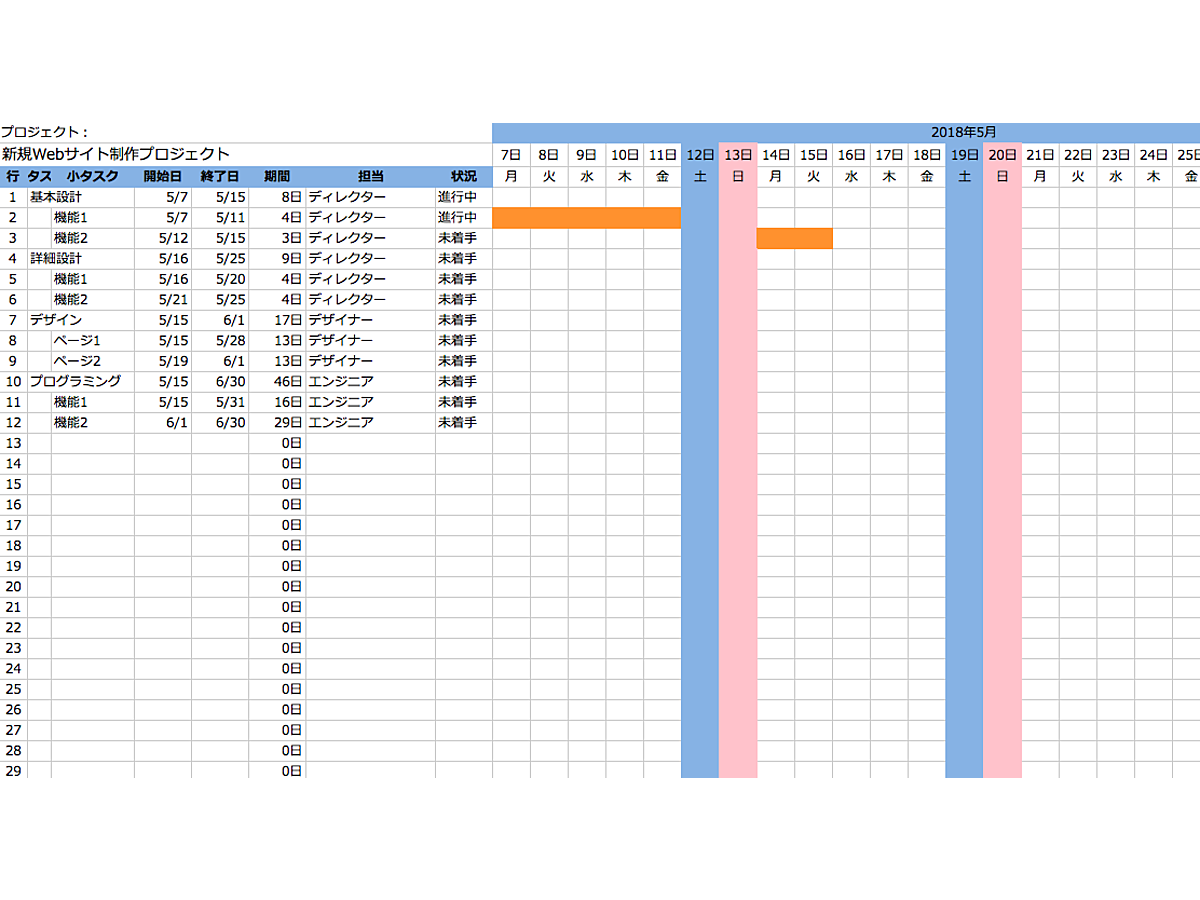Screen dimensions: 1200x900
Task: Click the "期間" column header
Action: (277, 177)
